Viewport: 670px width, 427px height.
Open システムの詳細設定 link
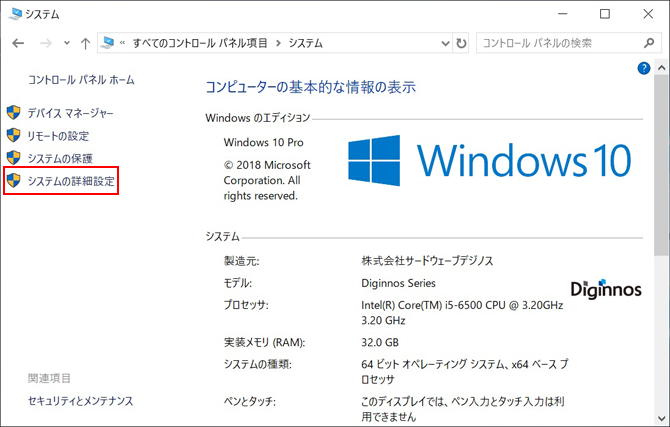coord(71,181)
